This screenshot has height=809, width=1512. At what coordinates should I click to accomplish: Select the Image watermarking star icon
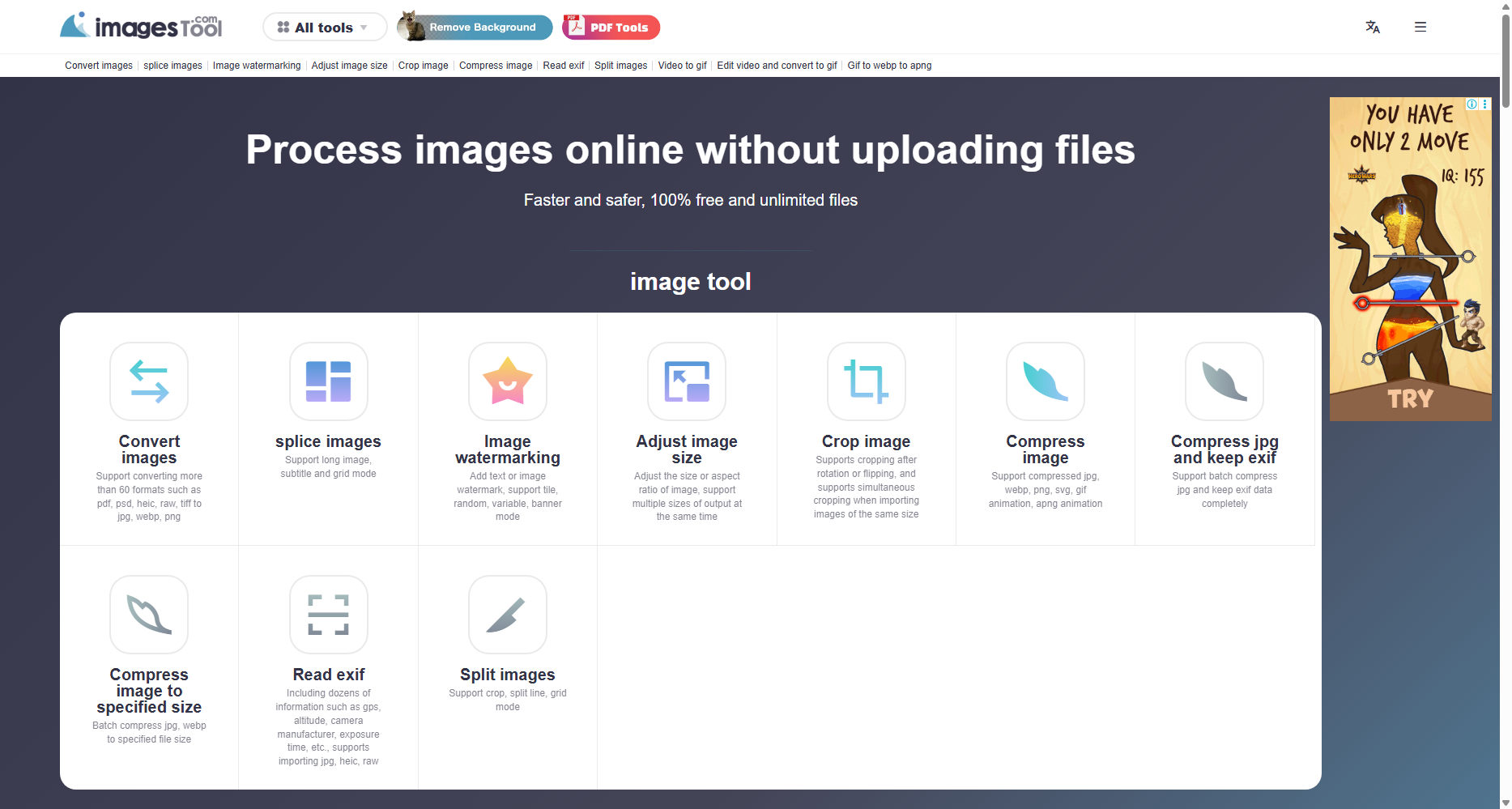508,381
